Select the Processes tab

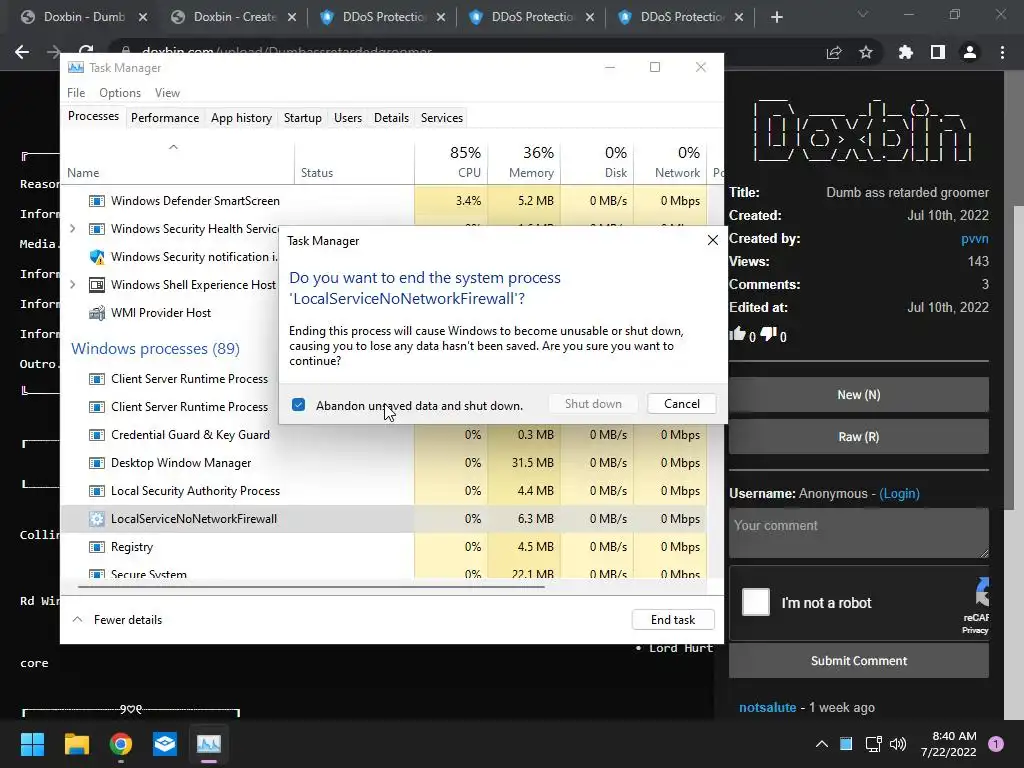tap(93, 116)
